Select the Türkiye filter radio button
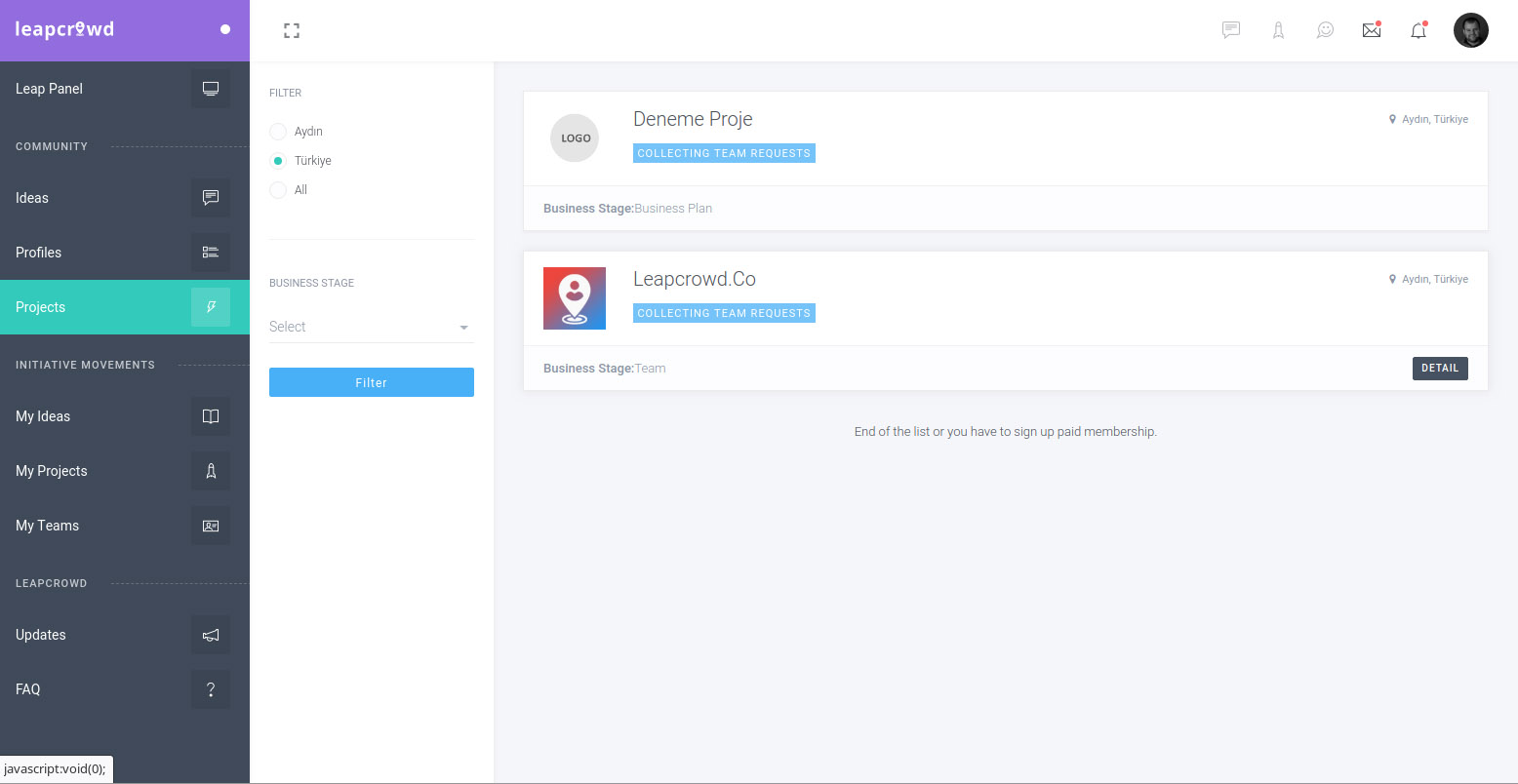1518x784 pixels. [278, 161]
